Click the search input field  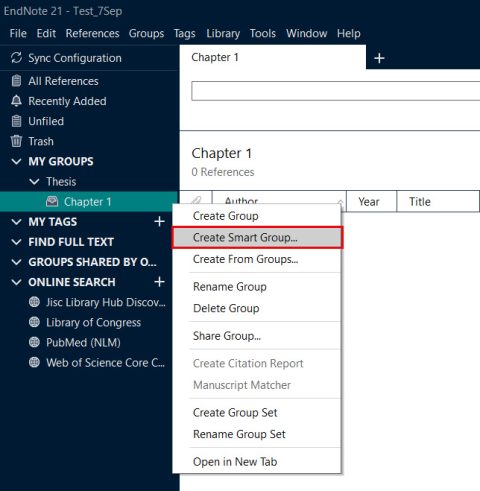click(x=335, y=91)
